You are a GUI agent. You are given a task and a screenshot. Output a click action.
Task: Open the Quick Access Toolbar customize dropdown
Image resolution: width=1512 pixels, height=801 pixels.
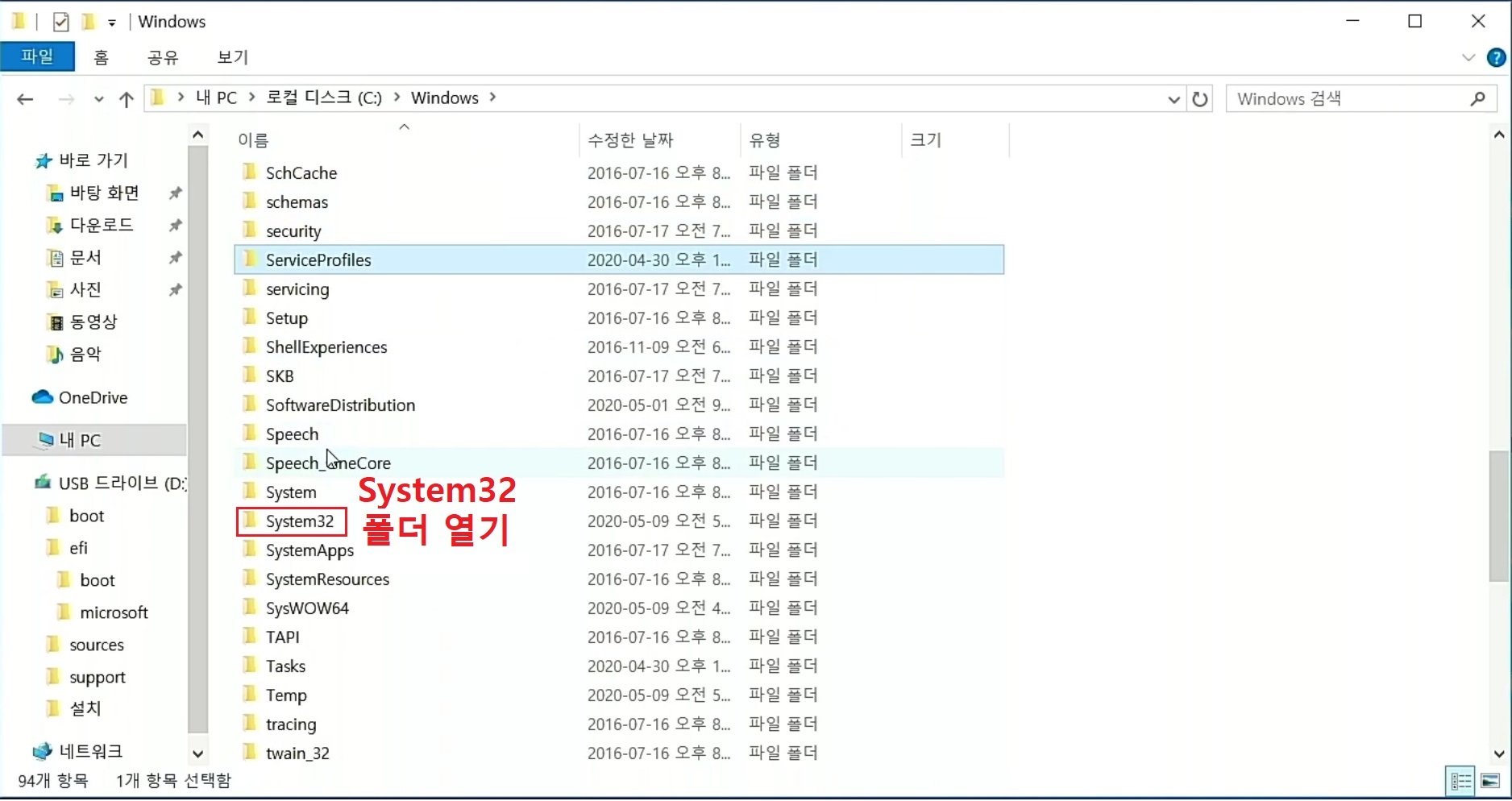[112, 23]
